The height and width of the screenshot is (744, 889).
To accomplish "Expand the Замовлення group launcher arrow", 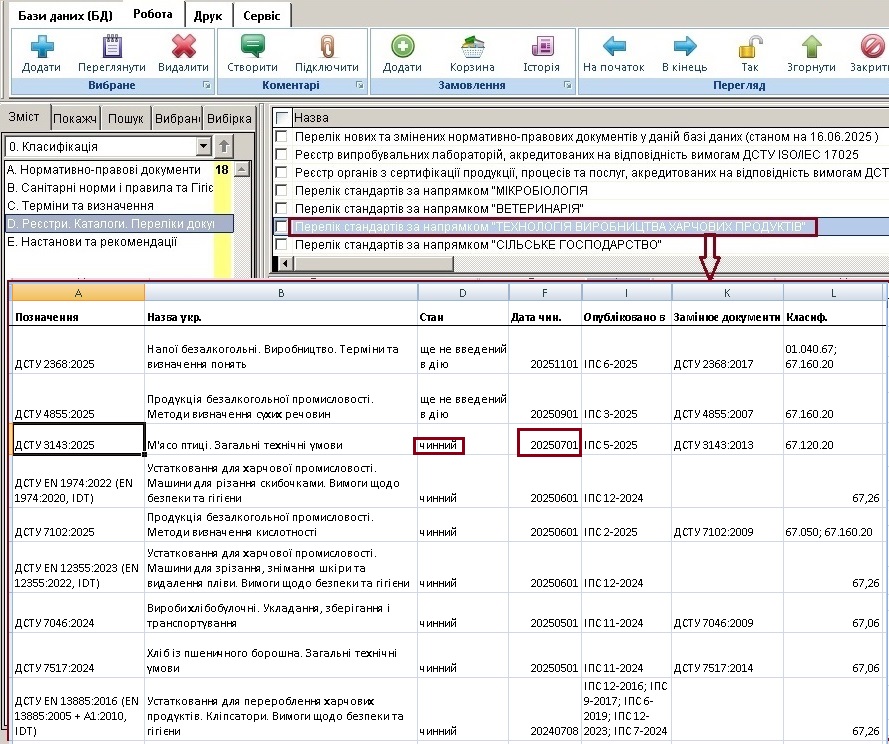I will coord(567,86).
